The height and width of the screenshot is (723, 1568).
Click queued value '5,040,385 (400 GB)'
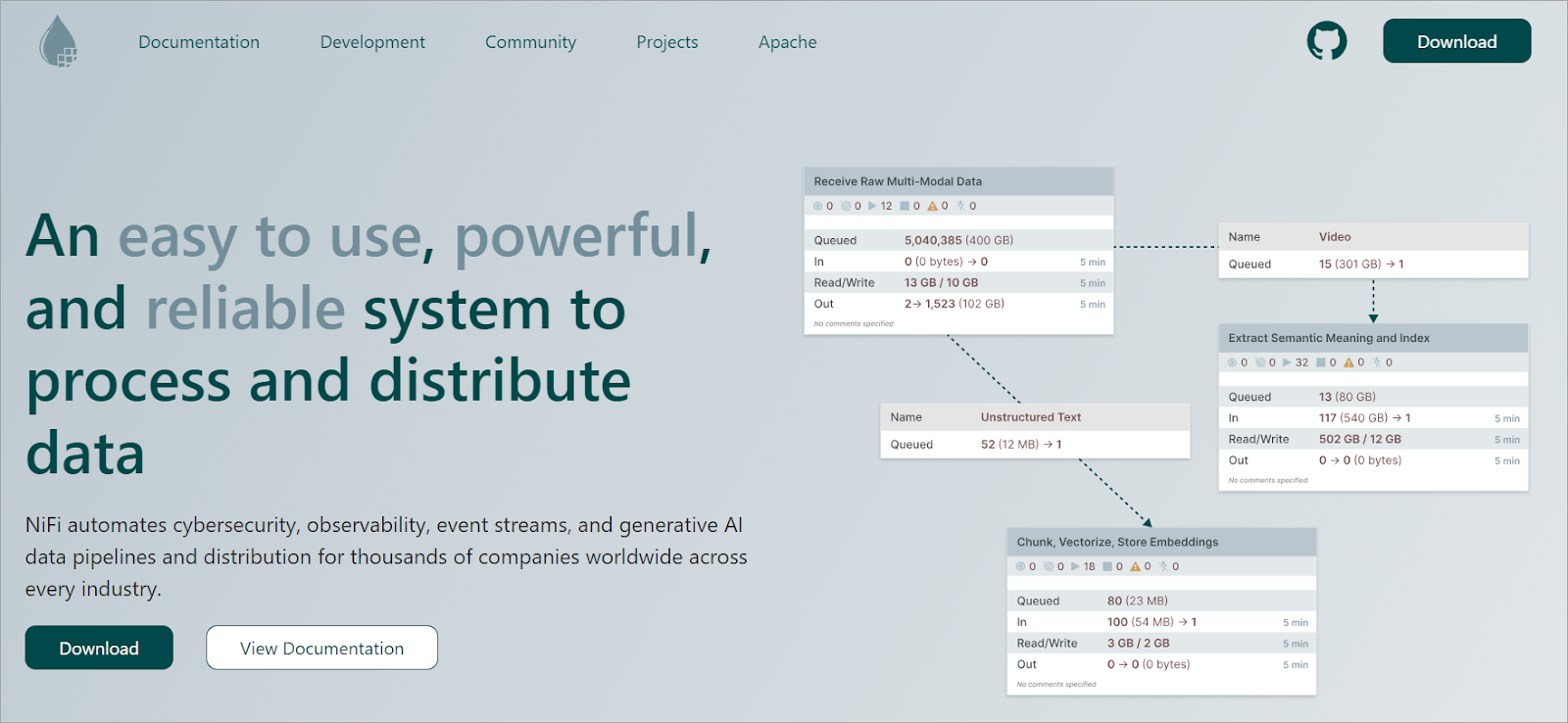958,240
